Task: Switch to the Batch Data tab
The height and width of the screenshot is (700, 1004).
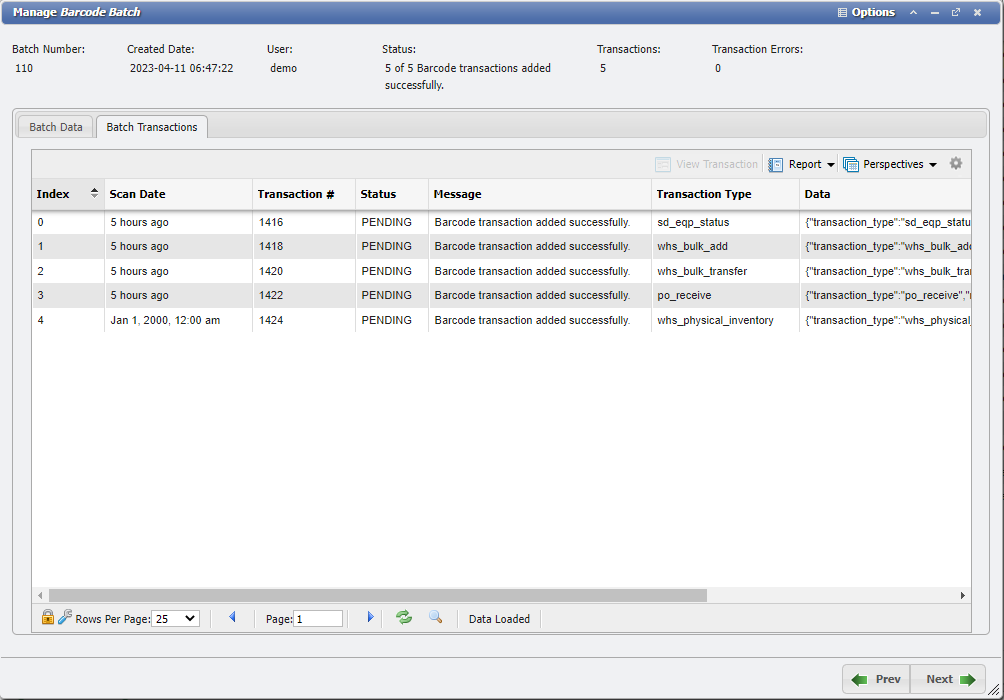Action: coord(55,127)
